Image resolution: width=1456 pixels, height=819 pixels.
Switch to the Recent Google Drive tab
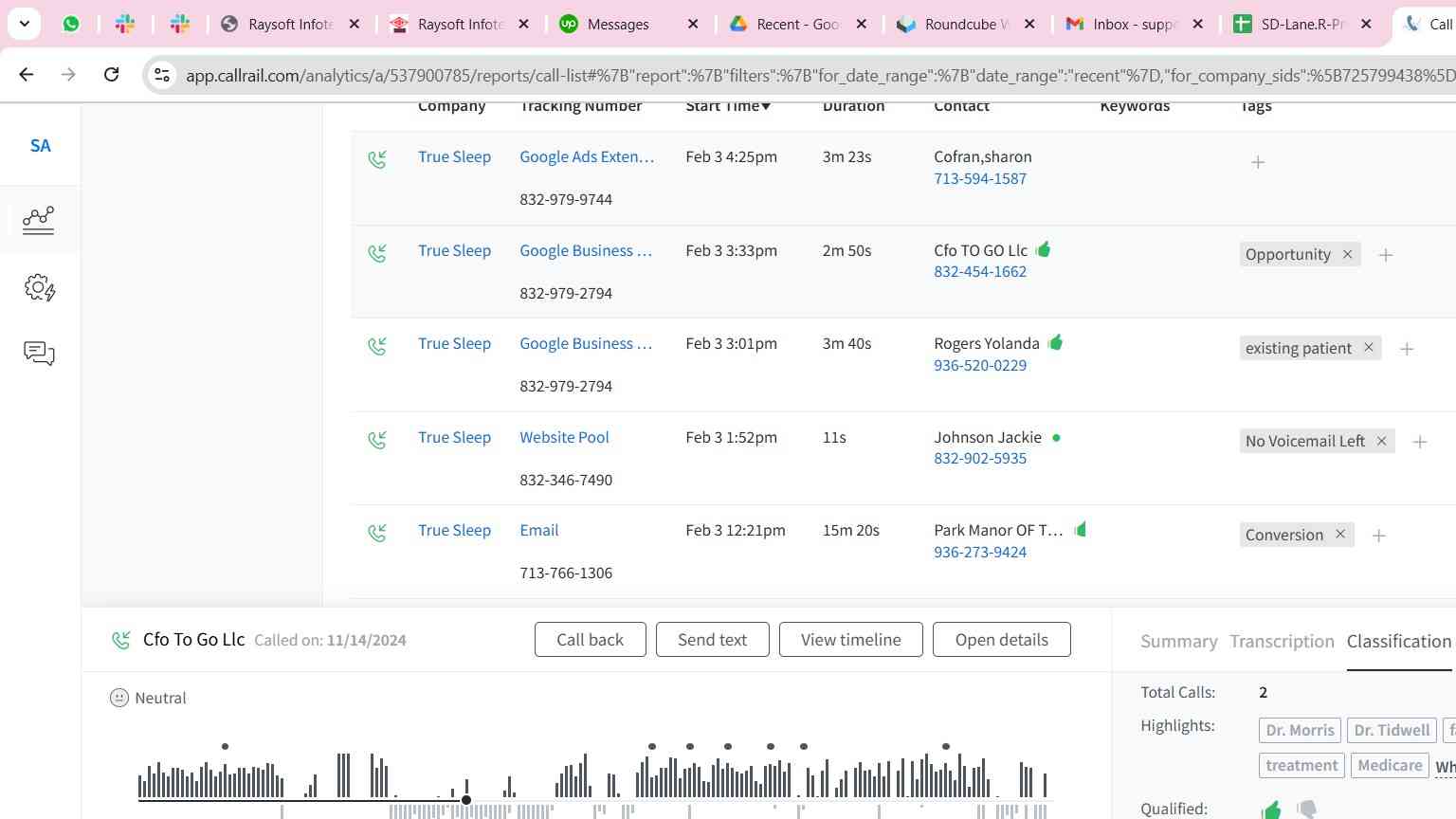[x=798, y=24]
